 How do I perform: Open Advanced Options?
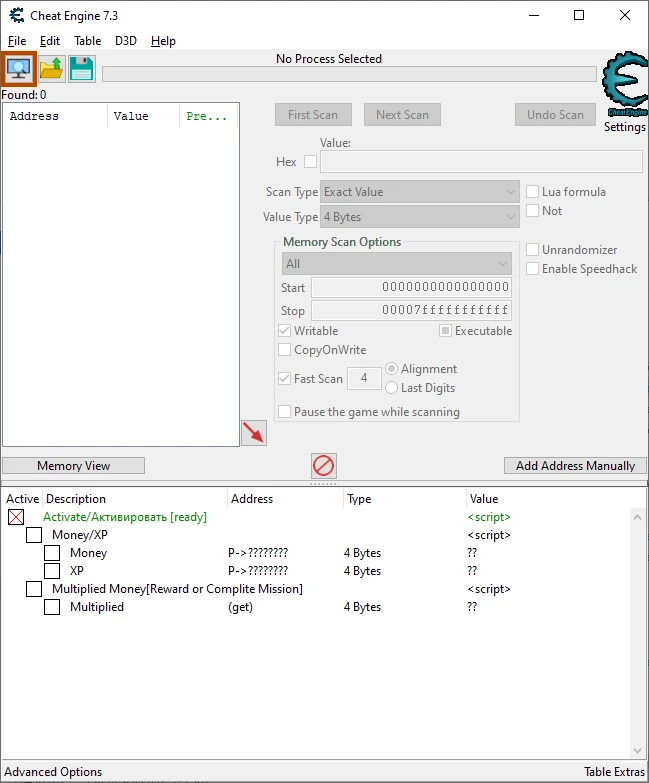pyautogui.click(x=53, y=772)
